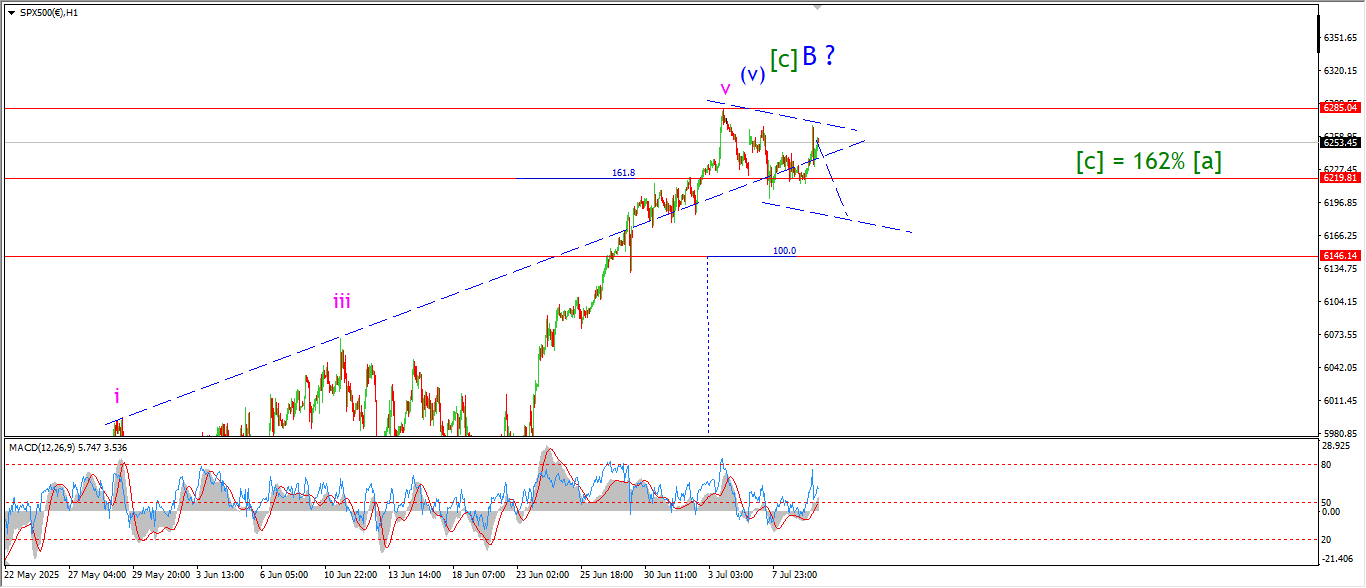
Task: Select the red 6219.81 price level tag
Action: point(1339,177)
